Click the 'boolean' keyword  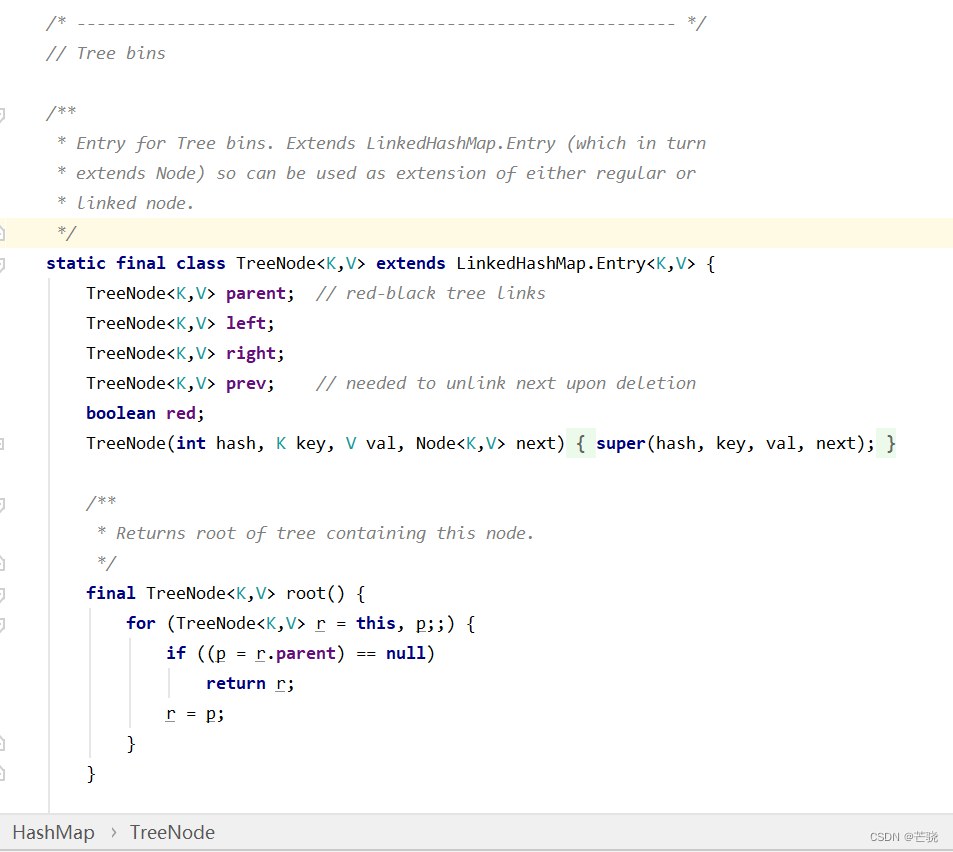121,413
